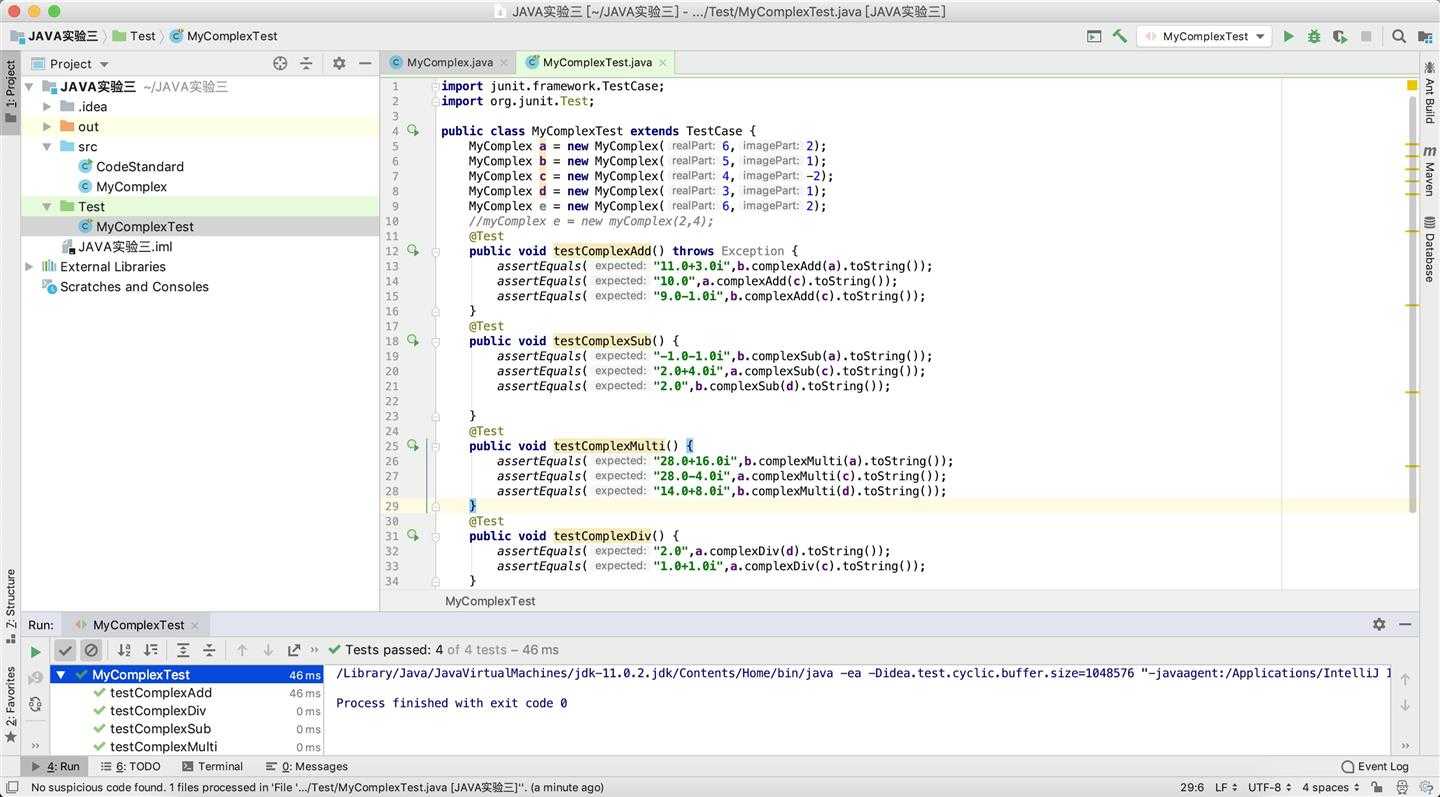Click run gutter icon beside testComplexMulti
This screenshot has width=1440, height=797.
pos(412,446)
